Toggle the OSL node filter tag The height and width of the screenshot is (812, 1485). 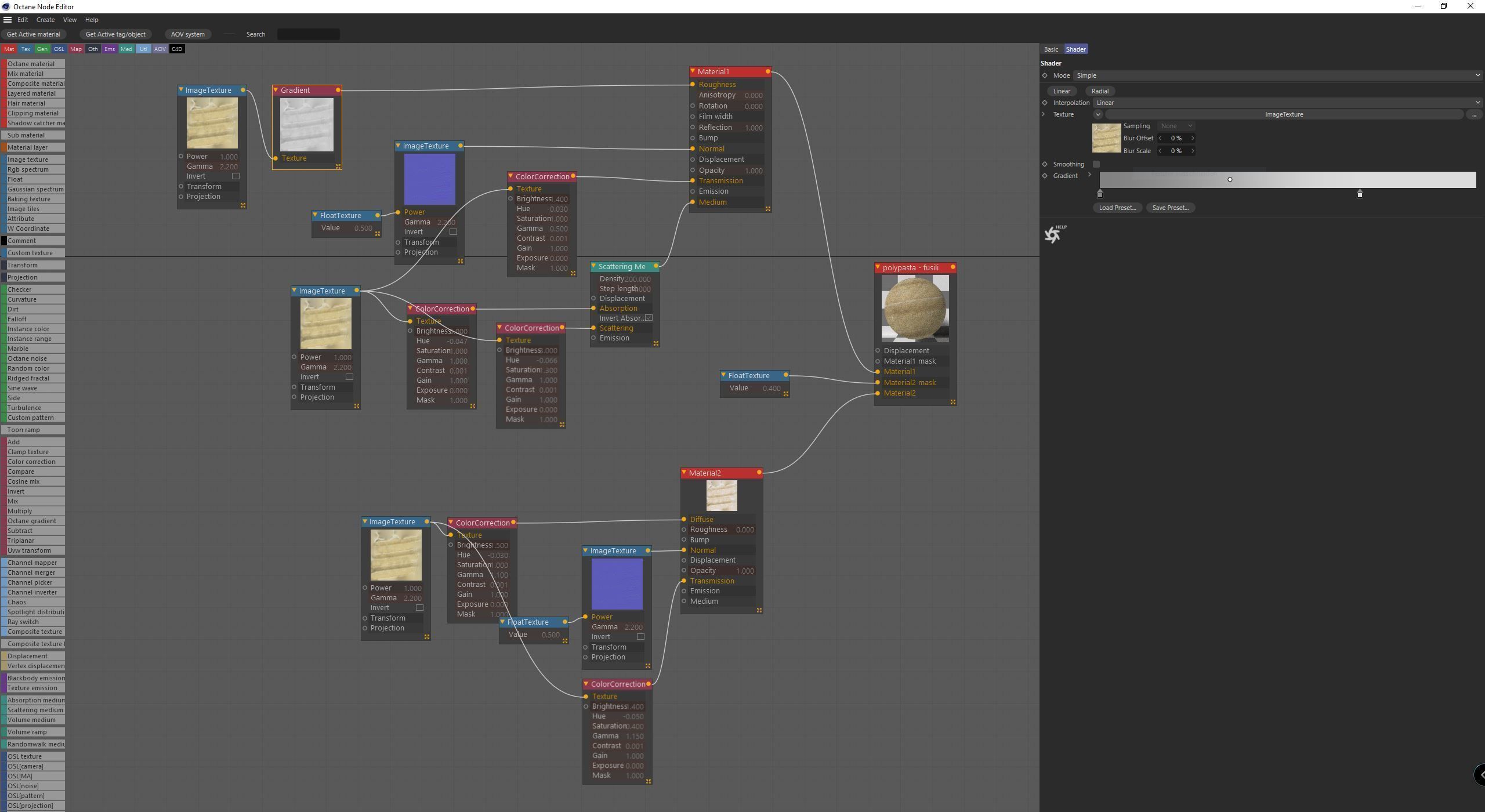click(x=59, y=49)
